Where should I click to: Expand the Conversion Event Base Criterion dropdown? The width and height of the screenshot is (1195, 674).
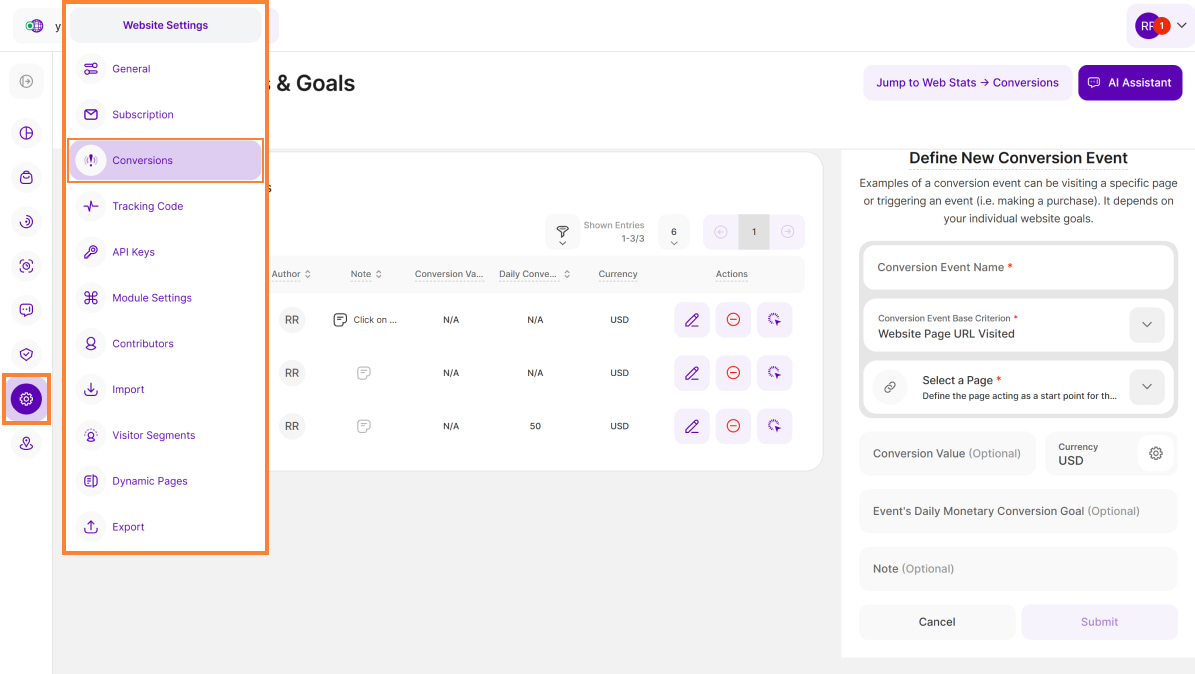pos(1146,325)
